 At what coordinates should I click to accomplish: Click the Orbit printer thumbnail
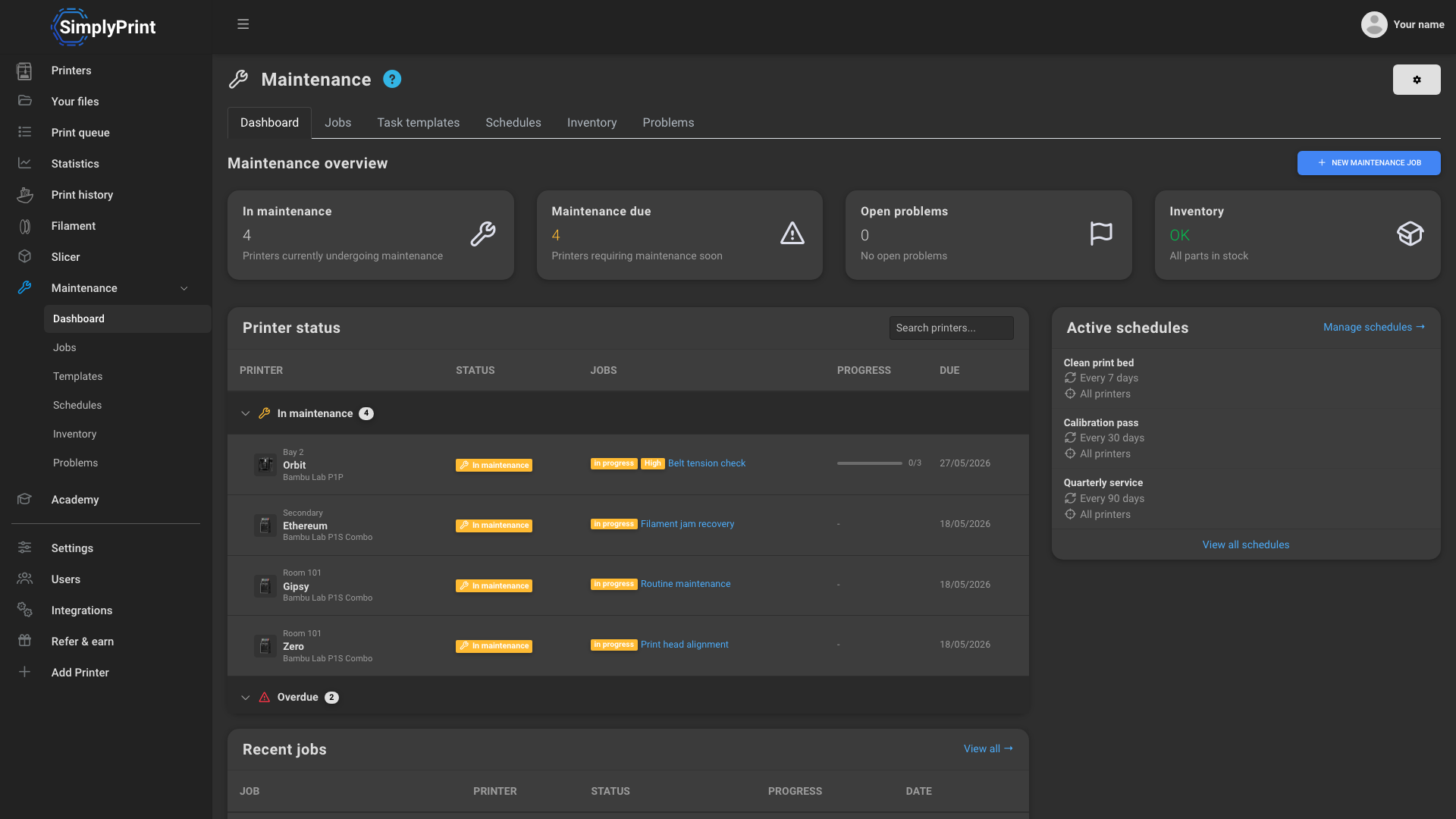coord(265,464)
